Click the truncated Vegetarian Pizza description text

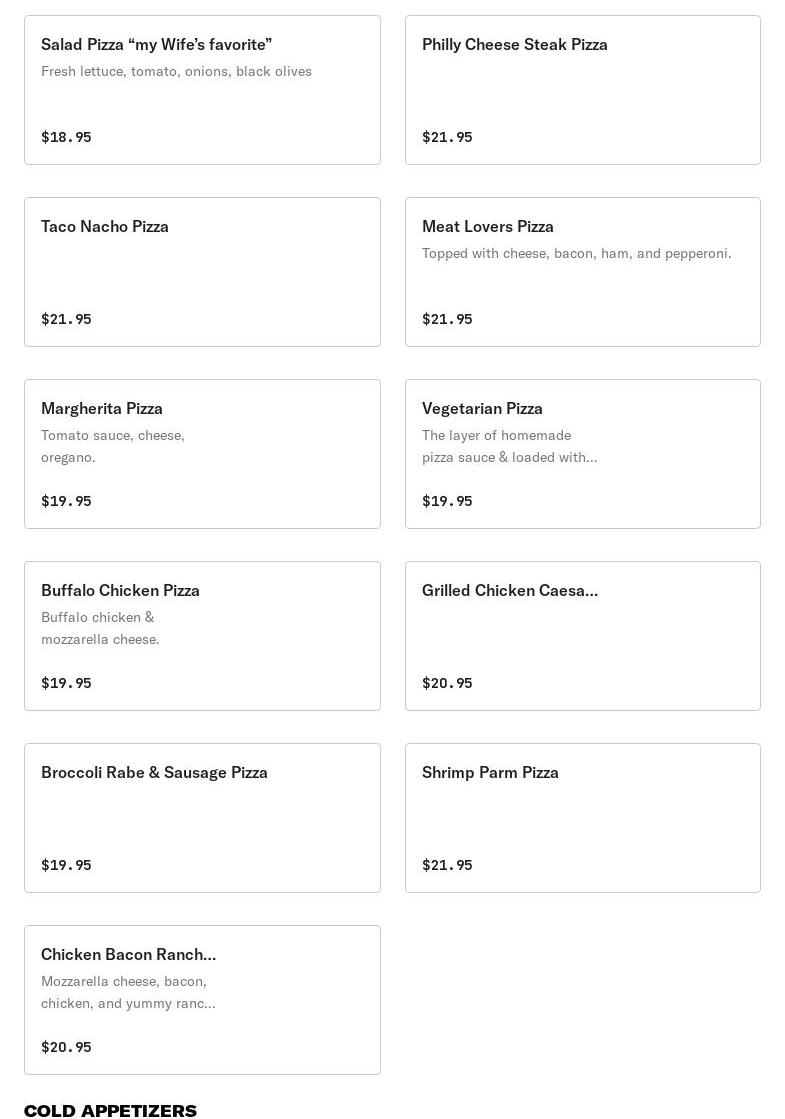click(509, 447)
